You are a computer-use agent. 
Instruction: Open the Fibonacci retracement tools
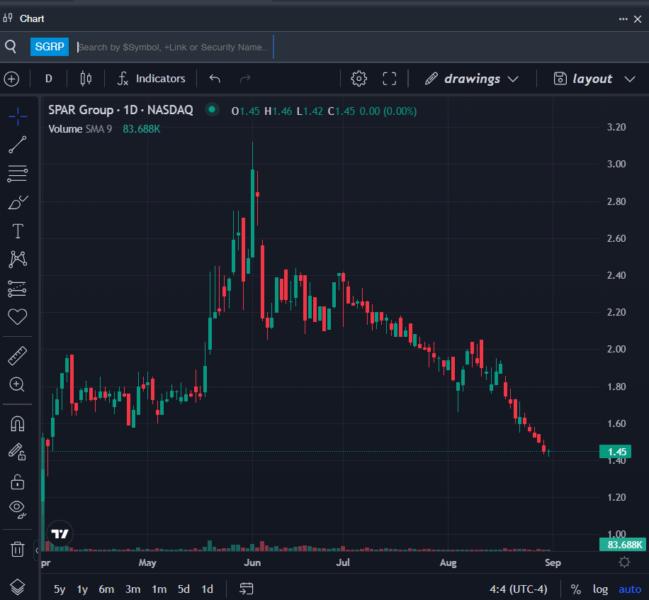click(x=18, y=173)
